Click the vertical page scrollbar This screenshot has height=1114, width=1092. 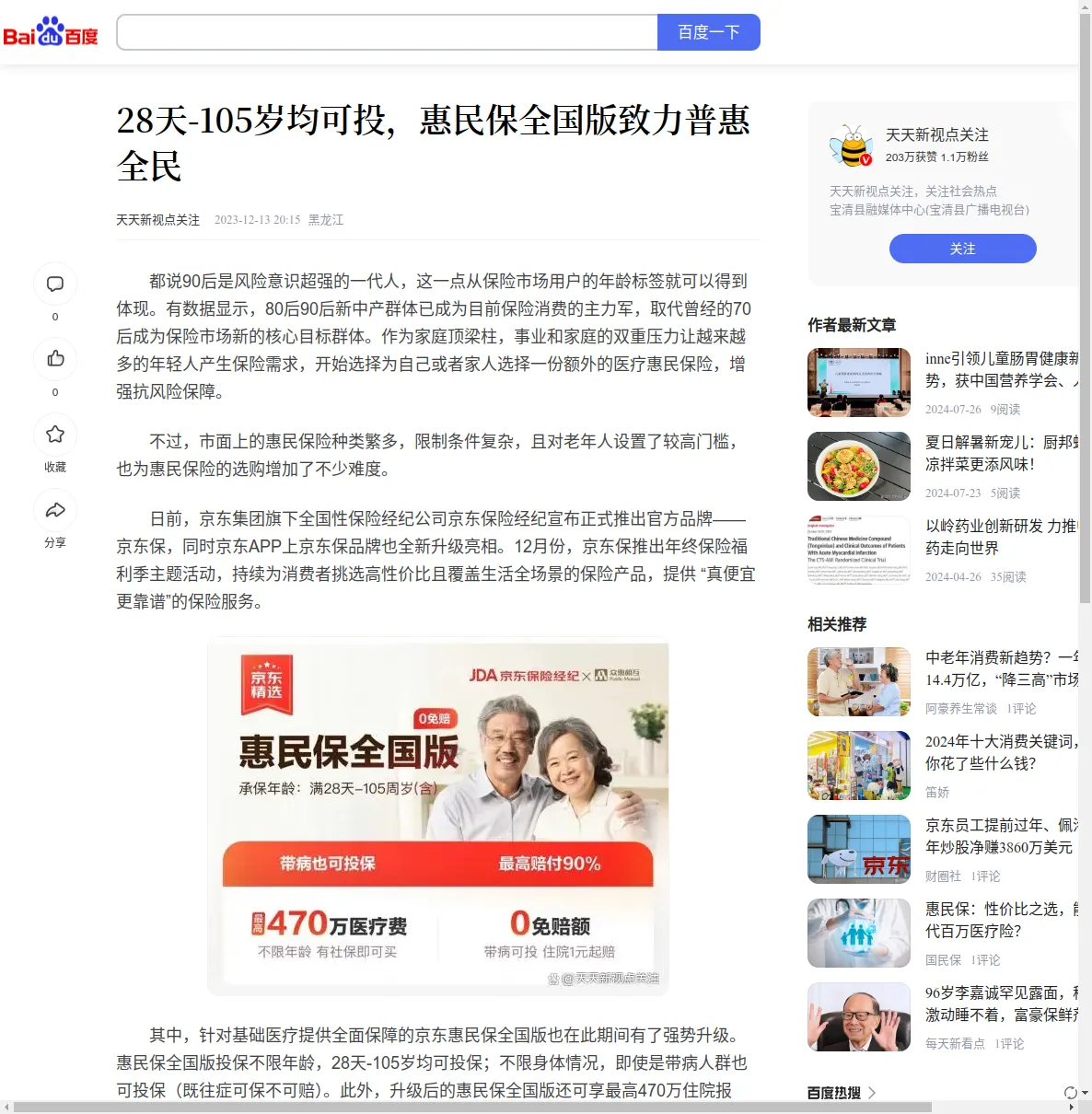tap(1085, 308)
